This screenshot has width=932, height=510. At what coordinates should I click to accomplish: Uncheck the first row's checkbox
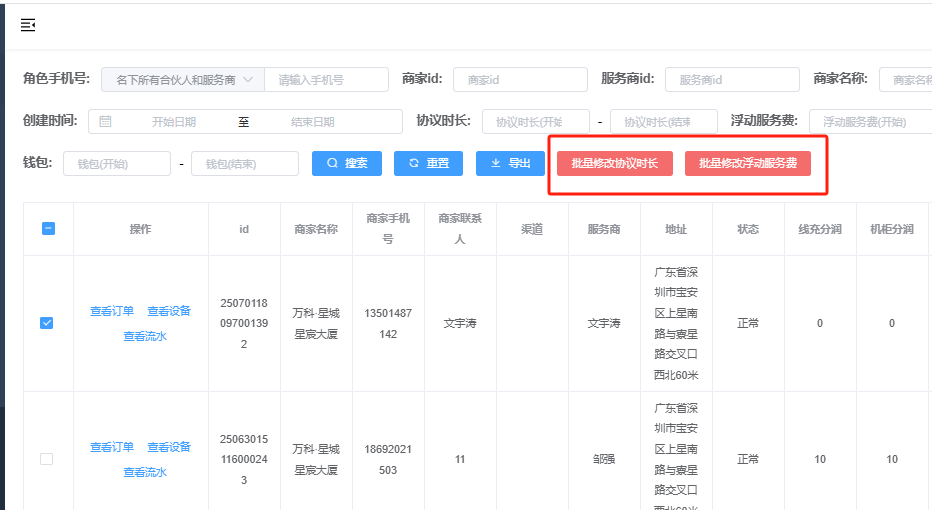tap(46, 323)
